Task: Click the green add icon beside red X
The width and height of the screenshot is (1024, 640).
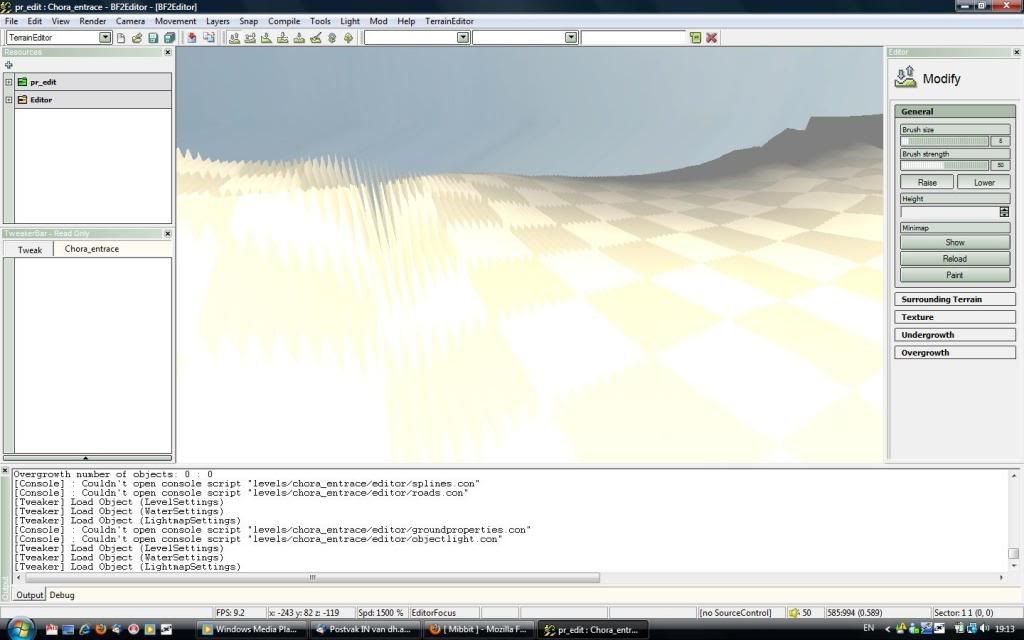Action: click(x=695, y=38)
